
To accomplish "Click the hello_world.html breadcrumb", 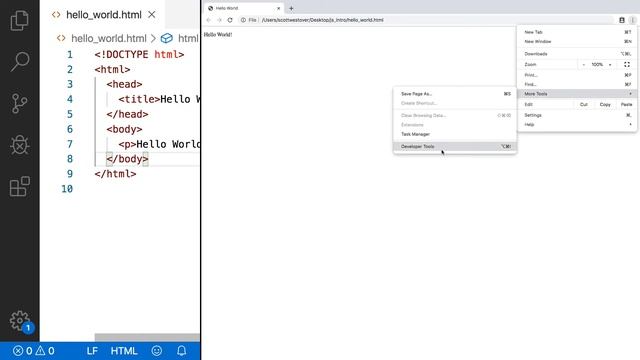I will coord(109,38).
